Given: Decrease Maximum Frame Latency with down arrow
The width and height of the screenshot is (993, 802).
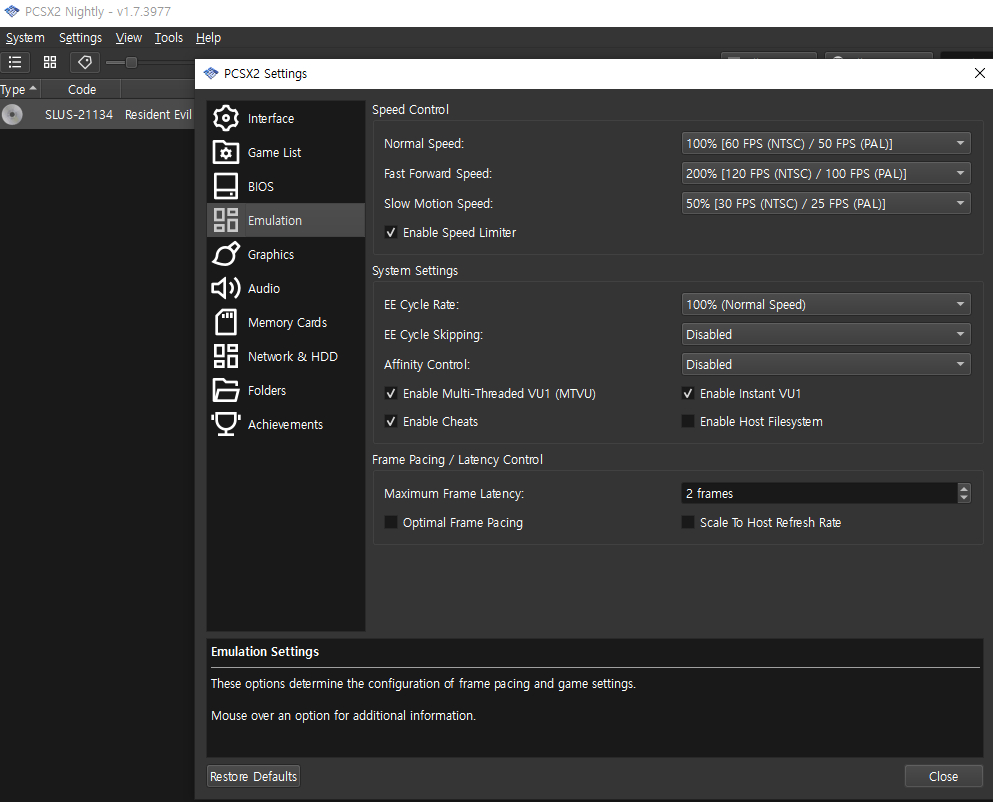Looking at the screenshot, I should pos(964,498).
